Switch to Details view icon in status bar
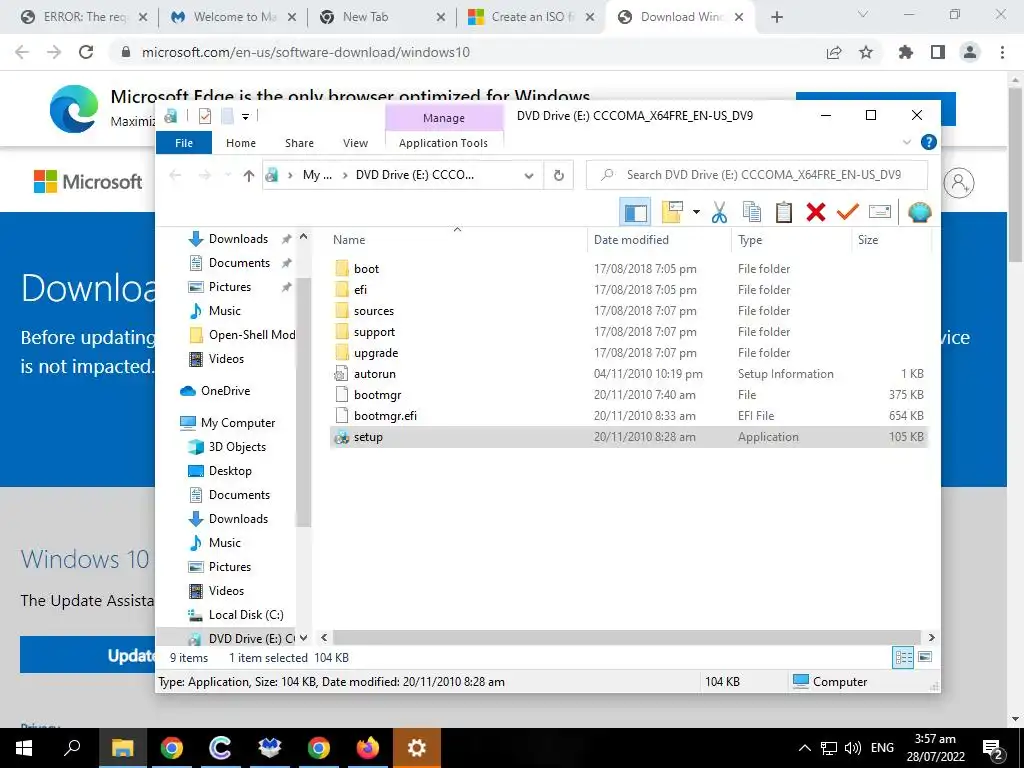The image size is (1024, 768). [x=903, y=657]
